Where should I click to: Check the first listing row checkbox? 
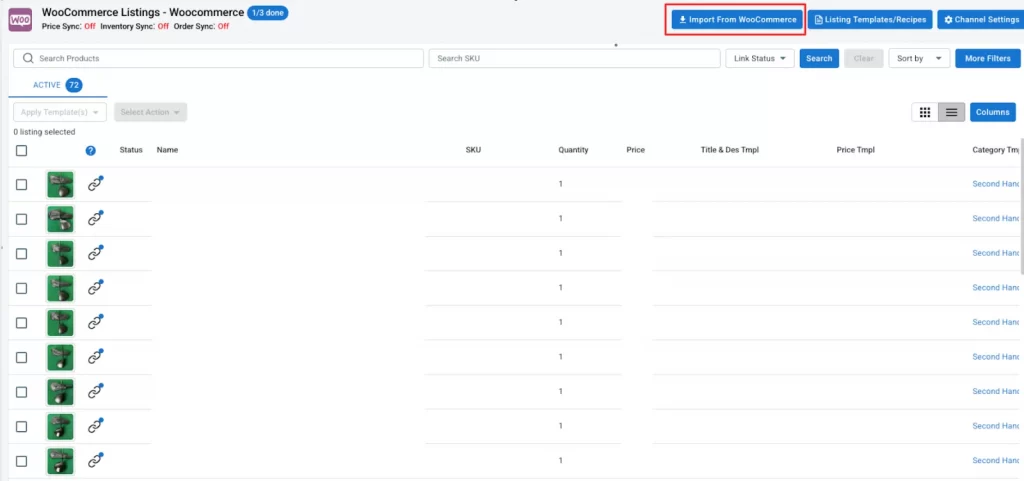point(22,185)
